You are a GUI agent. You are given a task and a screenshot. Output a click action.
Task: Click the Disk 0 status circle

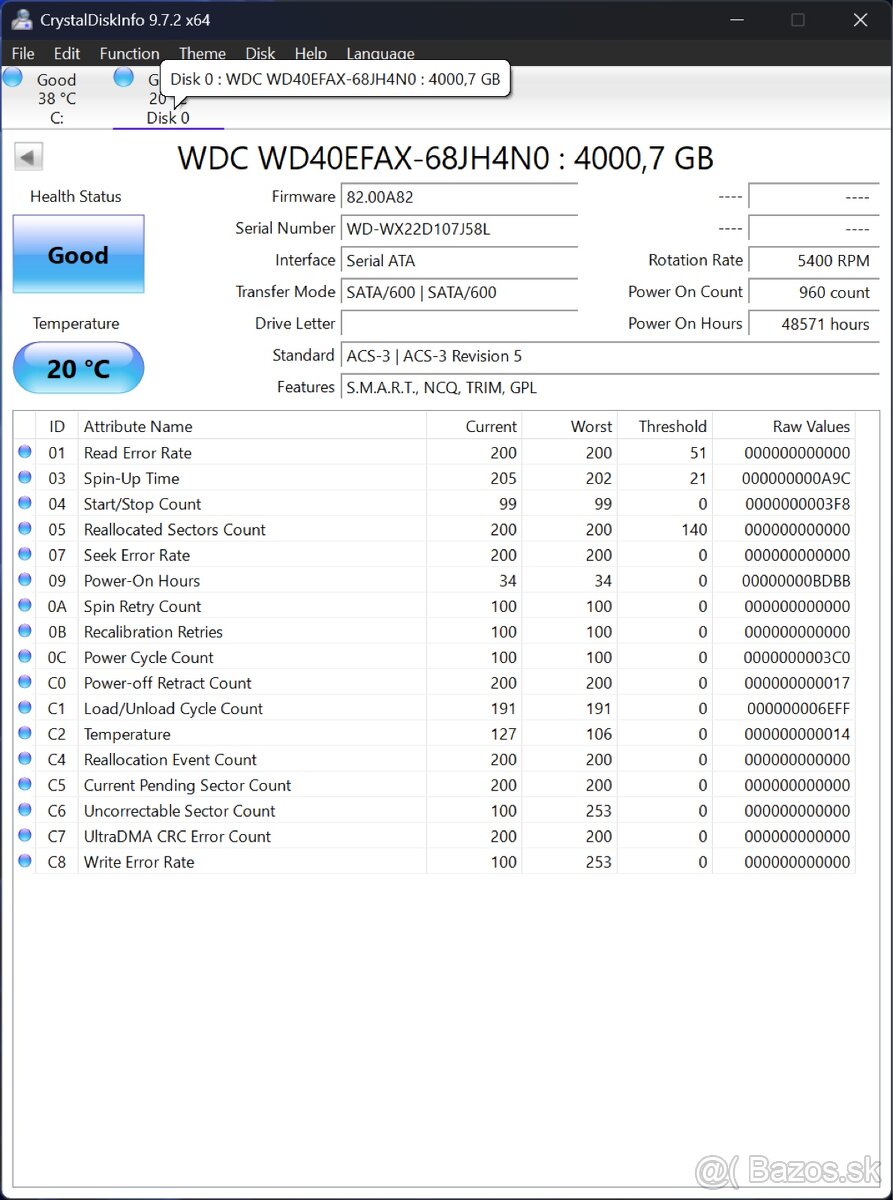tap(123, 76)
